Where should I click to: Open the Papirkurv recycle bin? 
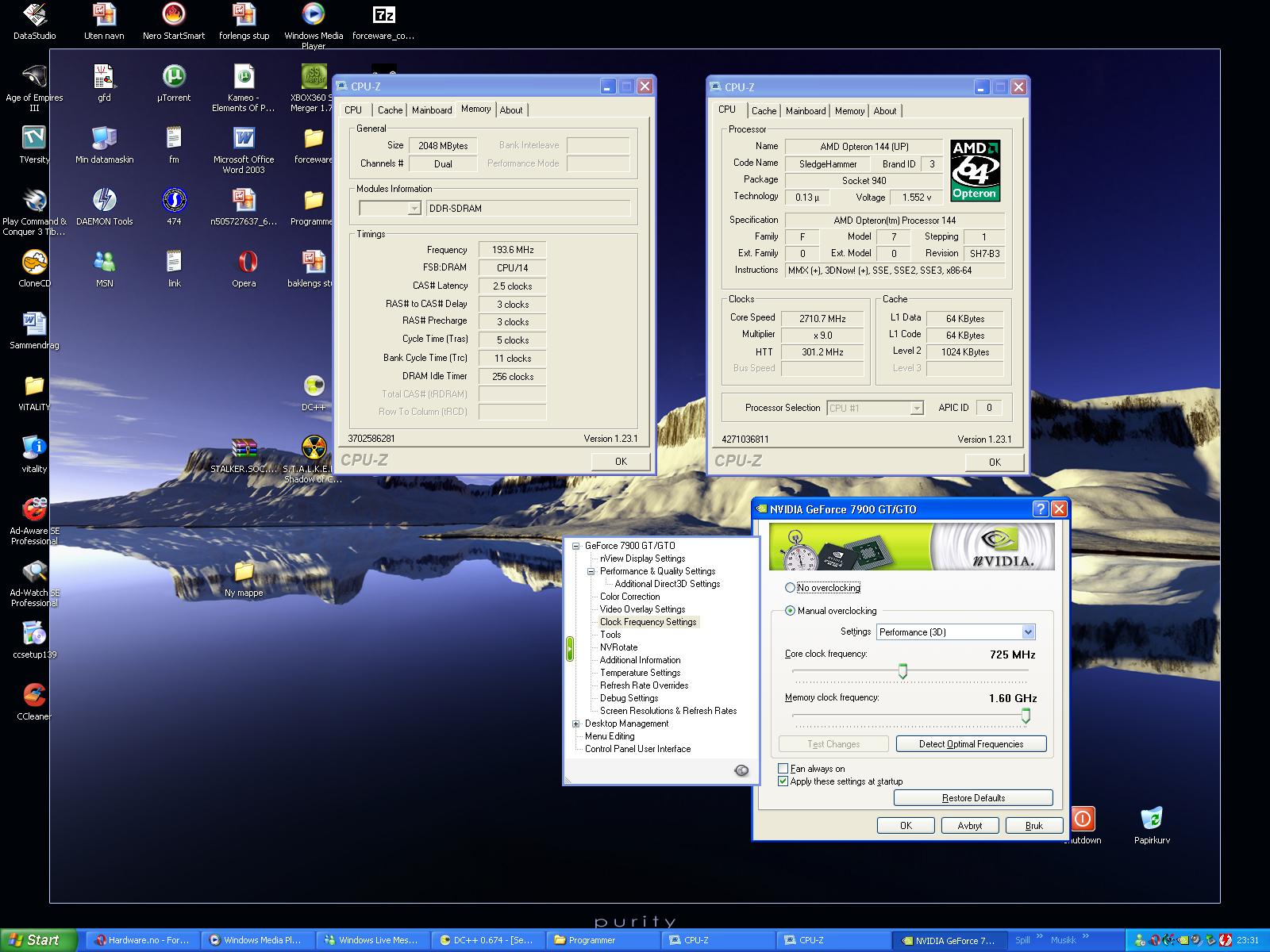[x=1151, y=825]
